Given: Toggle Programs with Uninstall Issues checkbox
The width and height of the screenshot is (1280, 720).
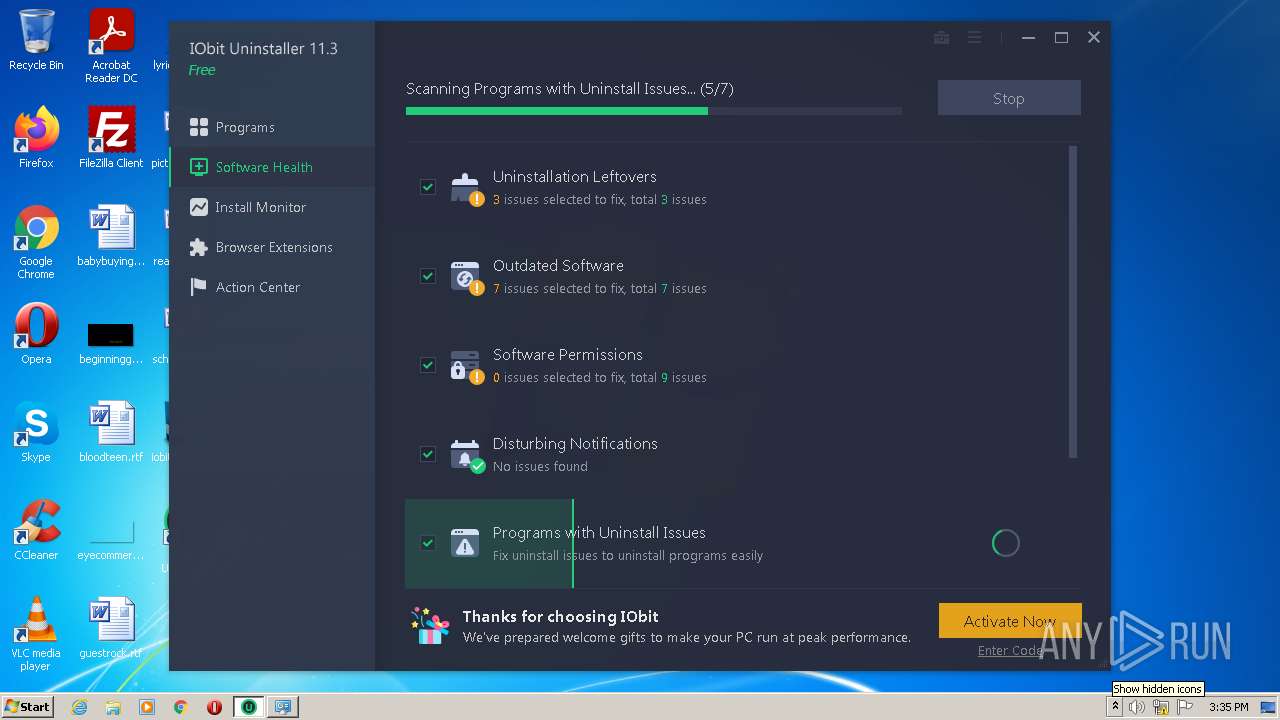Looking at the screenshot, I should click(x=428, y=543).
